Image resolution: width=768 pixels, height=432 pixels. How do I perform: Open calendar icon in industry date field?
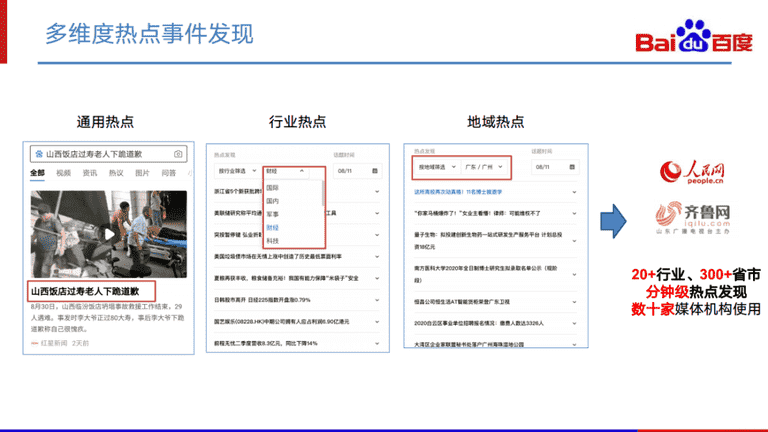pyautogui.click(x=375, y=171)
